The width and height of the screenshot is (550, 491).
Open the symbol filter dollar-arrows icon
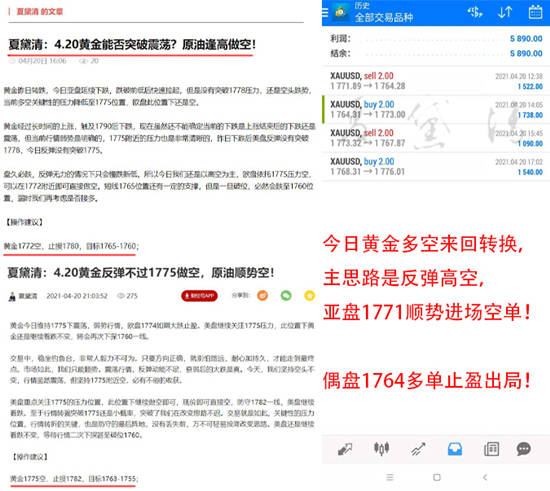475,12
